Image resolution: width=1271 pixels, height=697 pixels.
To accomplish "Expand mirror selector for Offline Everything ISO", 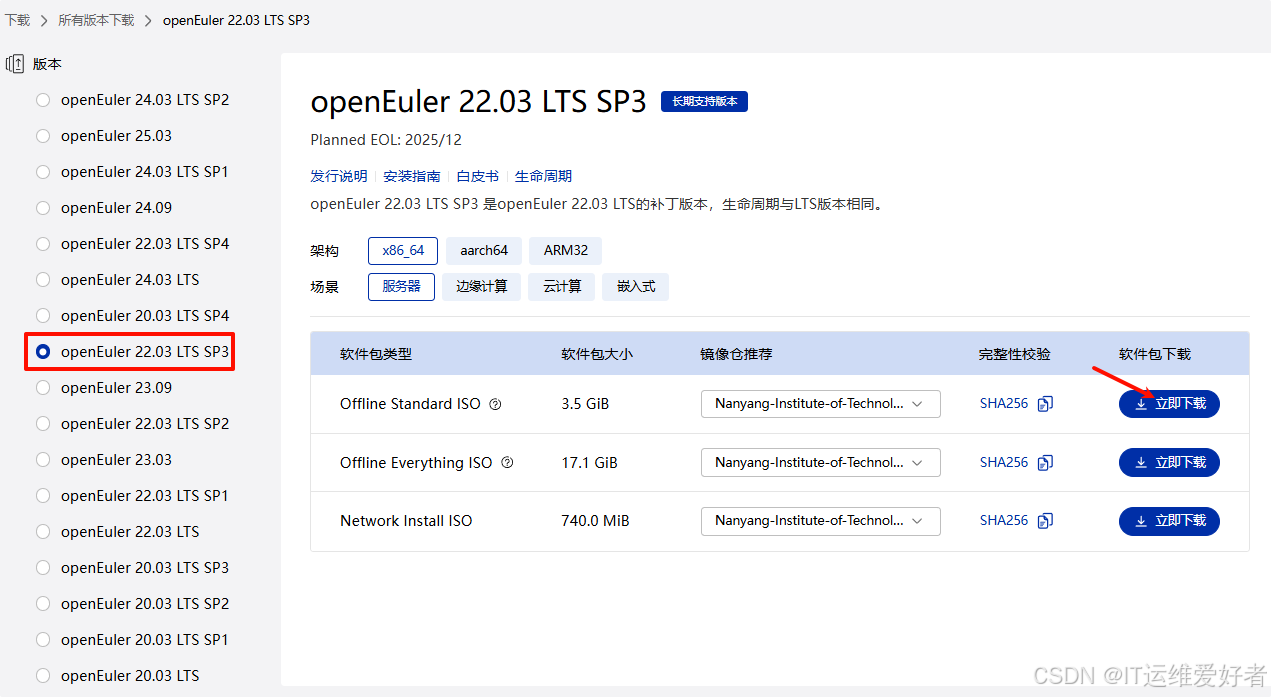I will pyautogui.click(x=820, y=463).
